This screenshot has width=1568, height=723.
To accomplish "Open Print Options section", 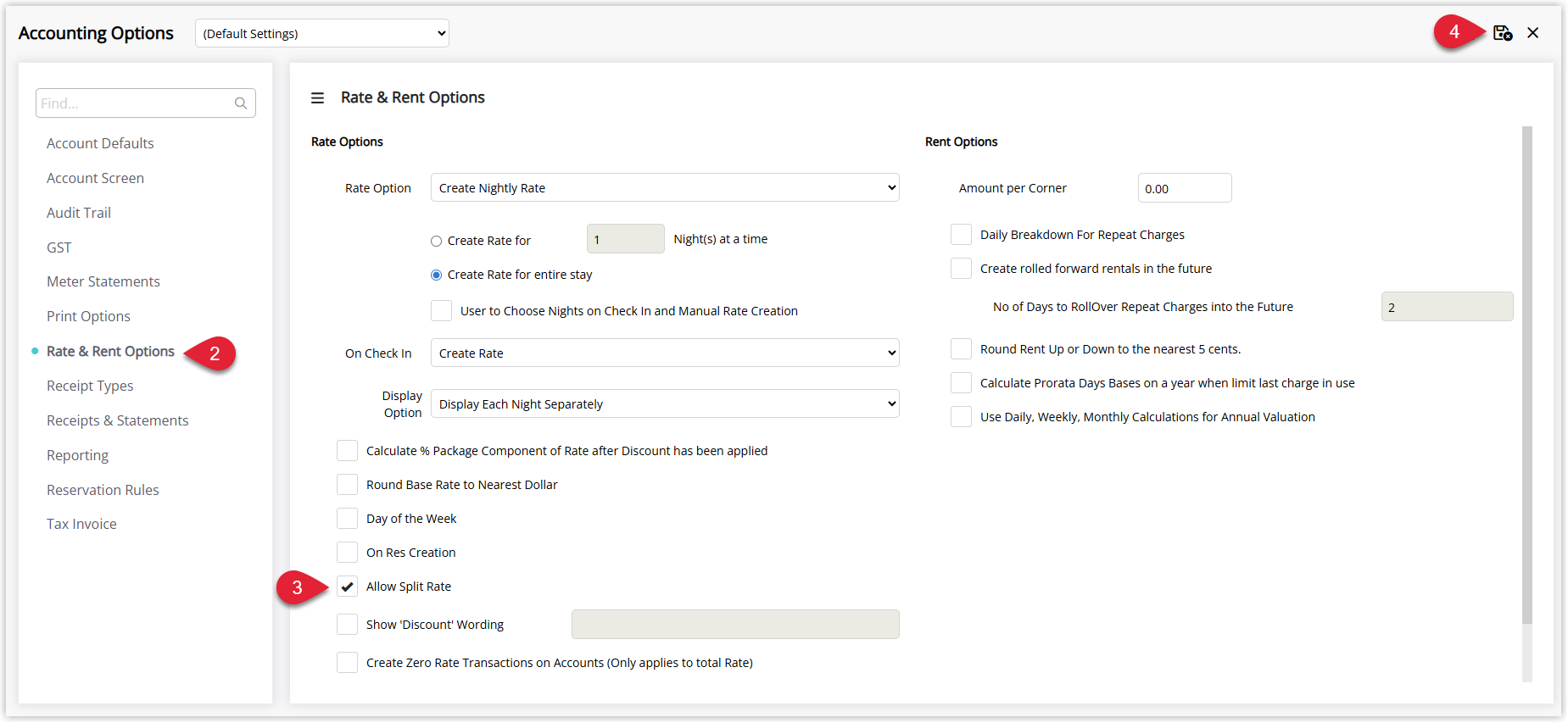I will pyautogui.click(x=88, y=316).
